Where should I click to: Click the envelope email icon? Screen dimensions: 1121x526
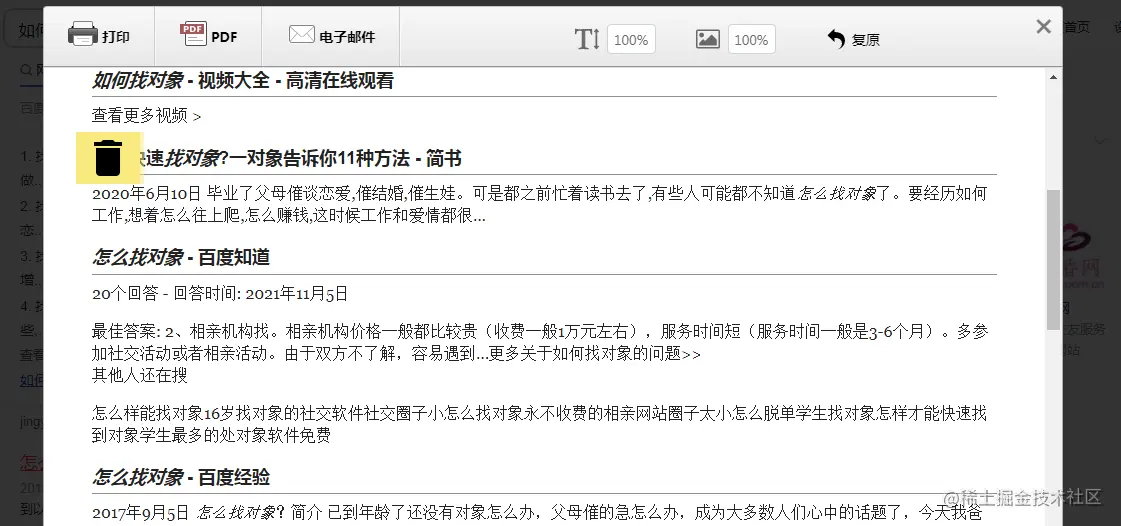point(302,34)
